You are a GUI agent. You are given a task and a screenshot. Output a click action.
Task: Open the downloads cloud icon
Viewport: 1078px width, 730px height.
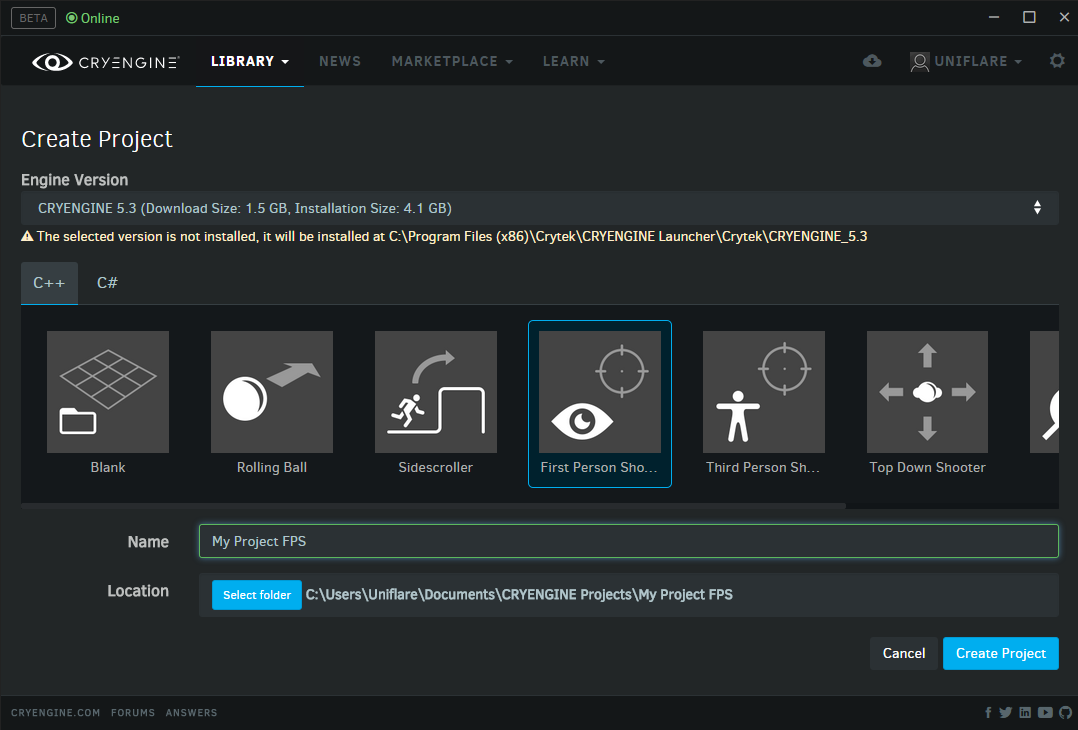point(872,61)
